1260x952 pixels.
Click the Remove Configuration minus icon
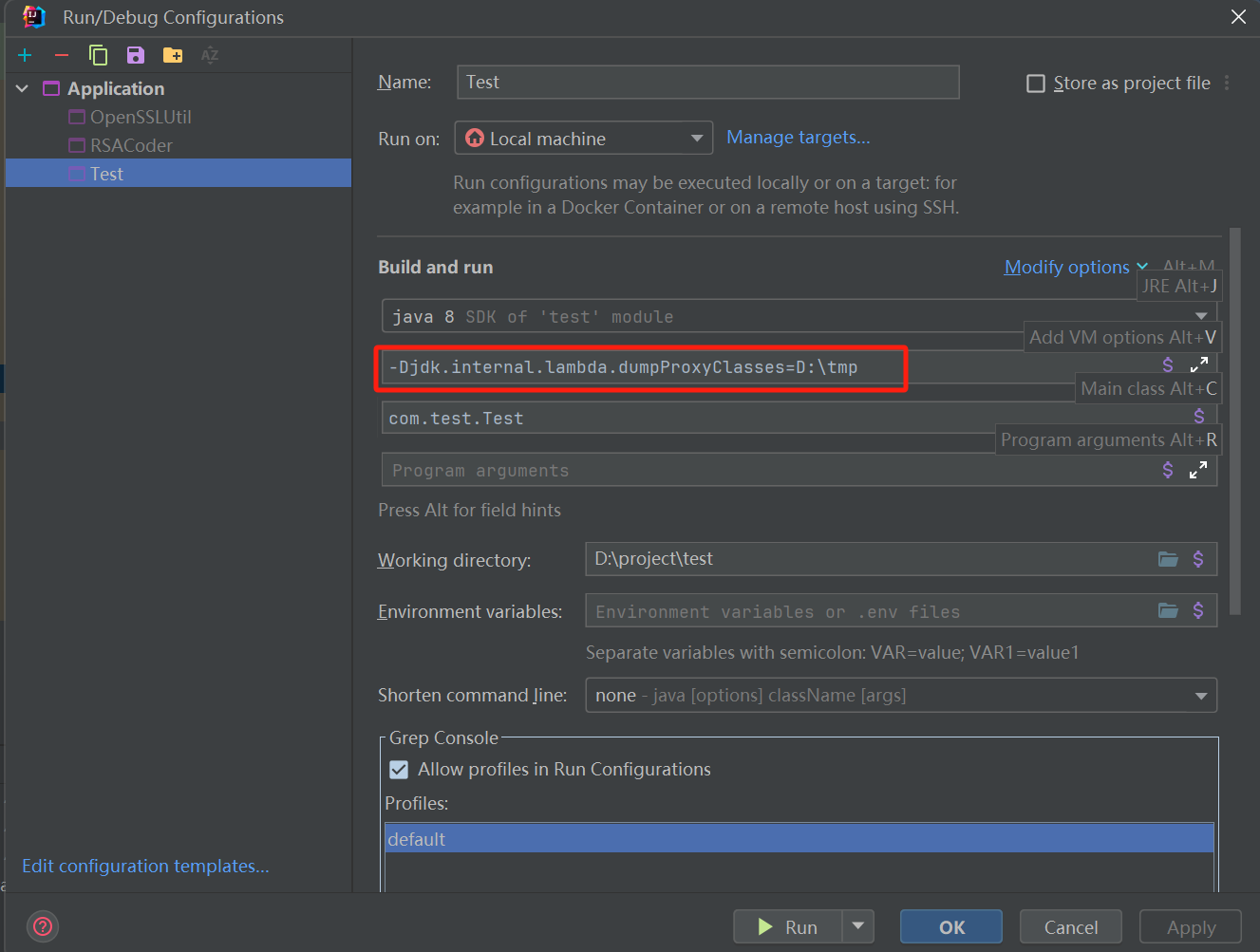coord(62,56)
